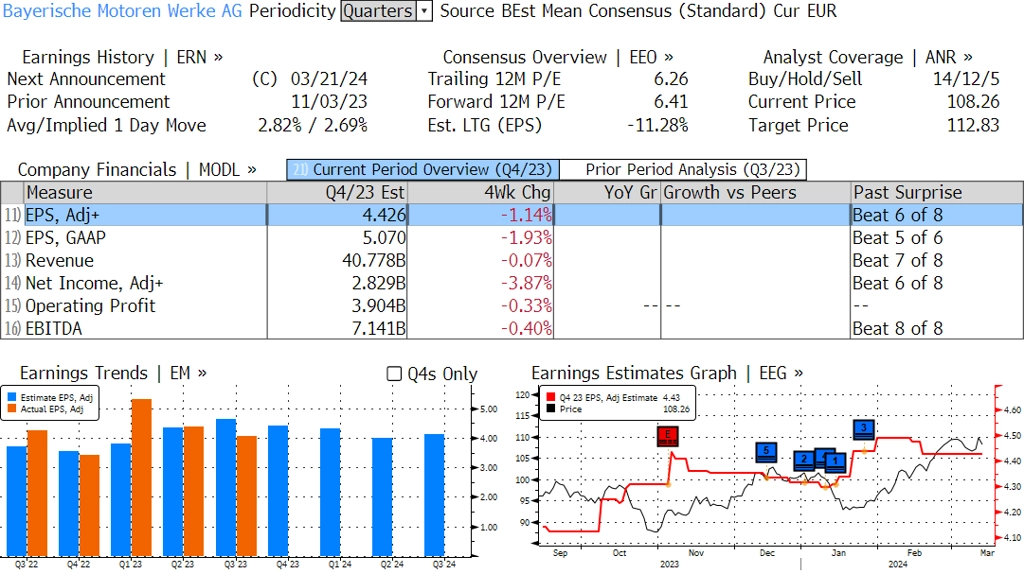Click Prior Announcement date 11/03/23
This screenshot has width=1024, height=574.
[x=329, y=102]
